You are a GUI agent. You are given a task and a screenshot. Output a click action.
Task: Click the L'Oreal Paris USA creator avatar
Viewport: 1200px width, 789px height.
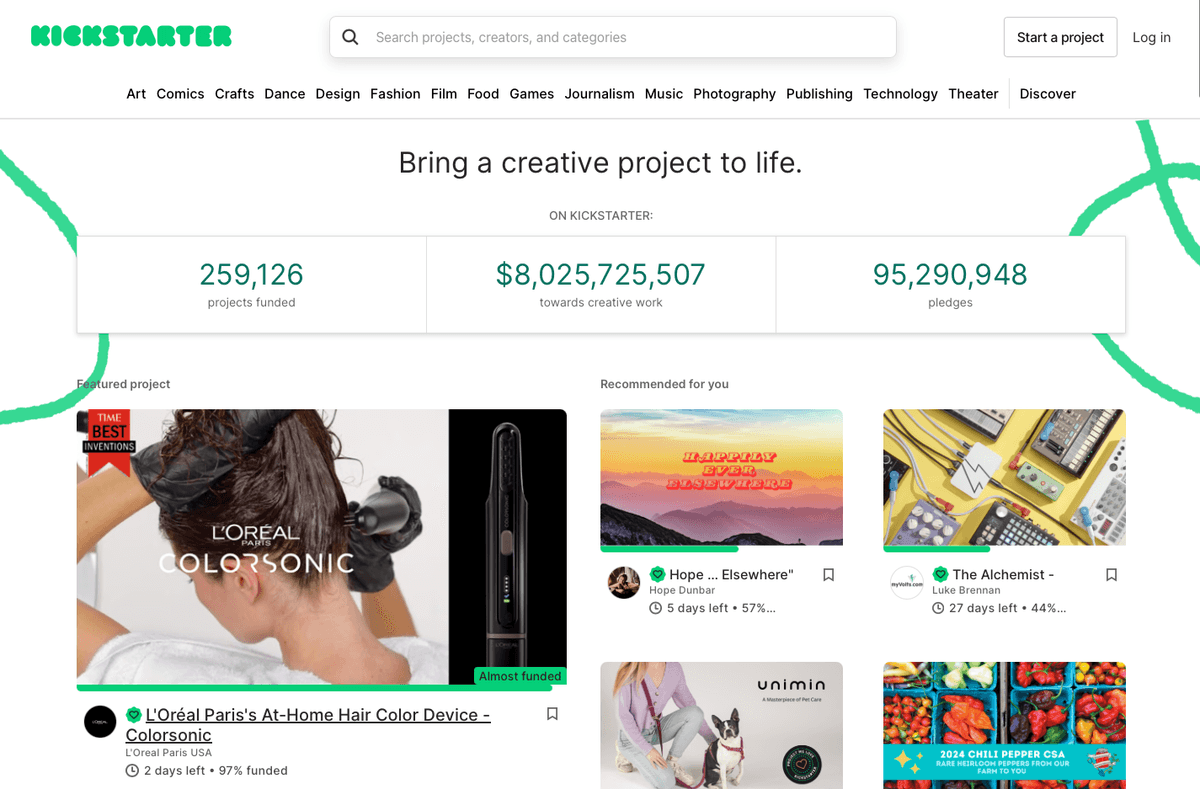coord(100,722)
